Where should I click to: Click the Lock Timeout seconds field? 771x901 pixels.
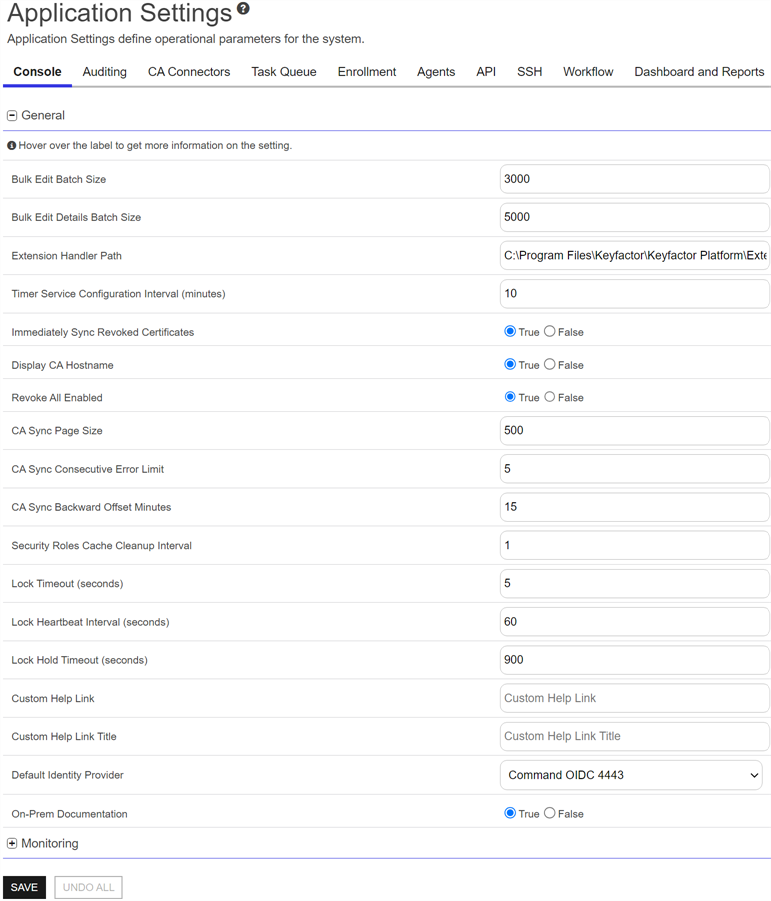[635, 583]
